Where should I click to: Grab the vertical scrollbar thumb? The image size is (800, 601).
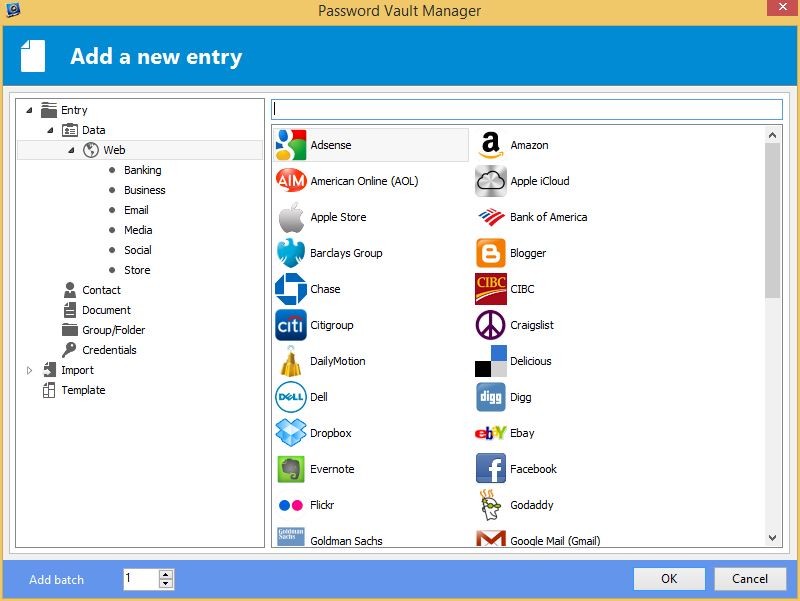click(772, 220)
